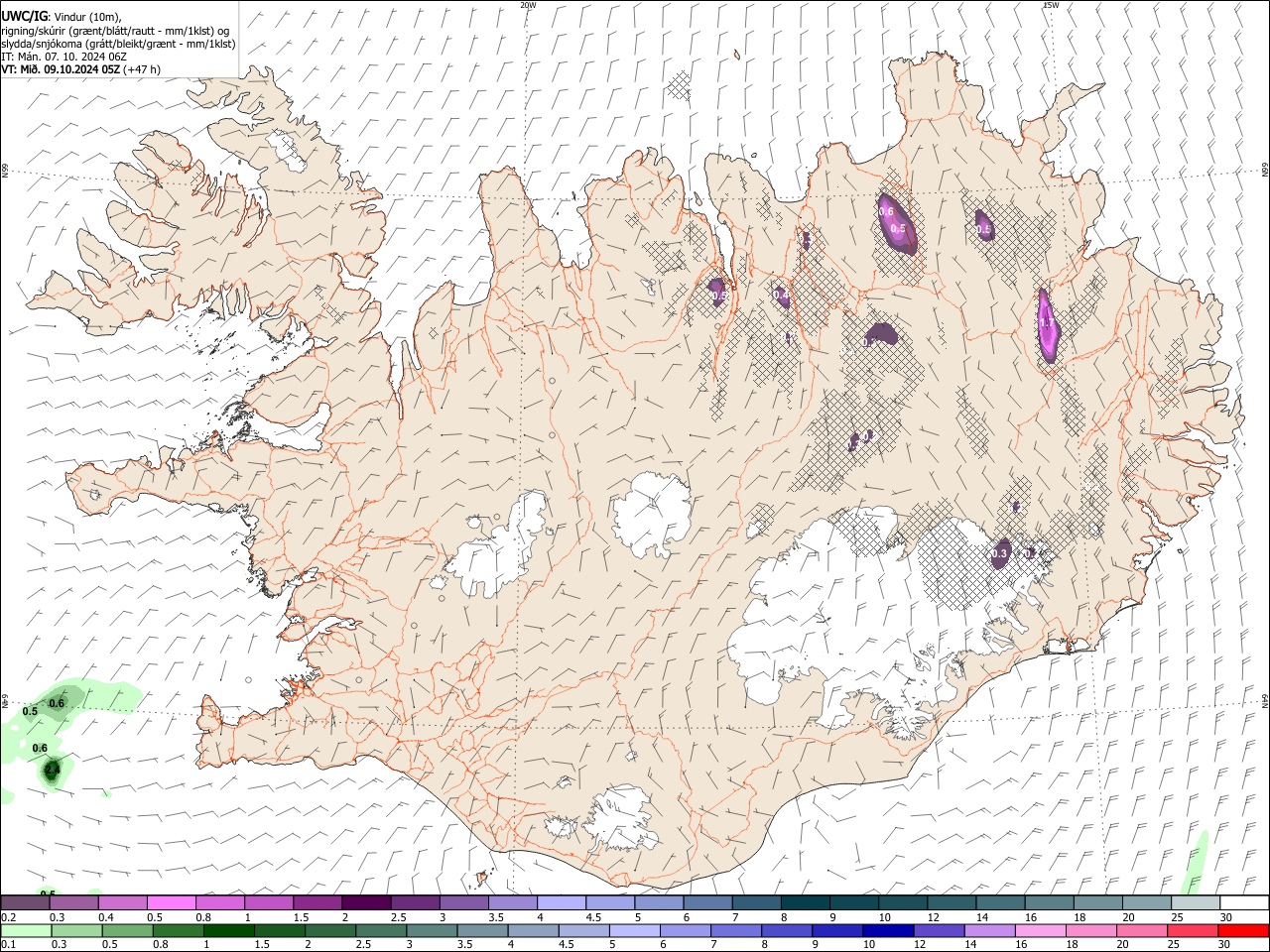
Task: Select the dark green rain swatch between 1 and 1.5
Action: pyautogui.click(x=229, y=930)
